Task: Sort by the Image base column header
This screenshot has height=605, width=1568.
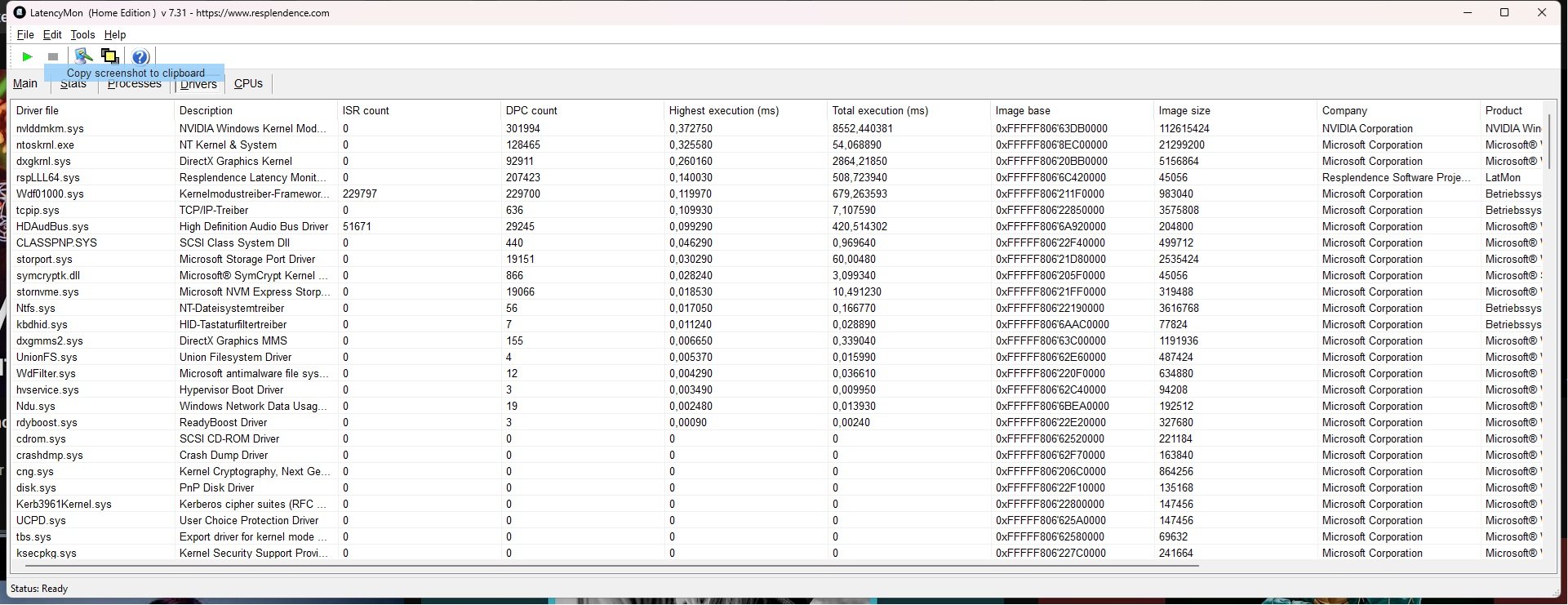Action: [x=1072, y=110]
